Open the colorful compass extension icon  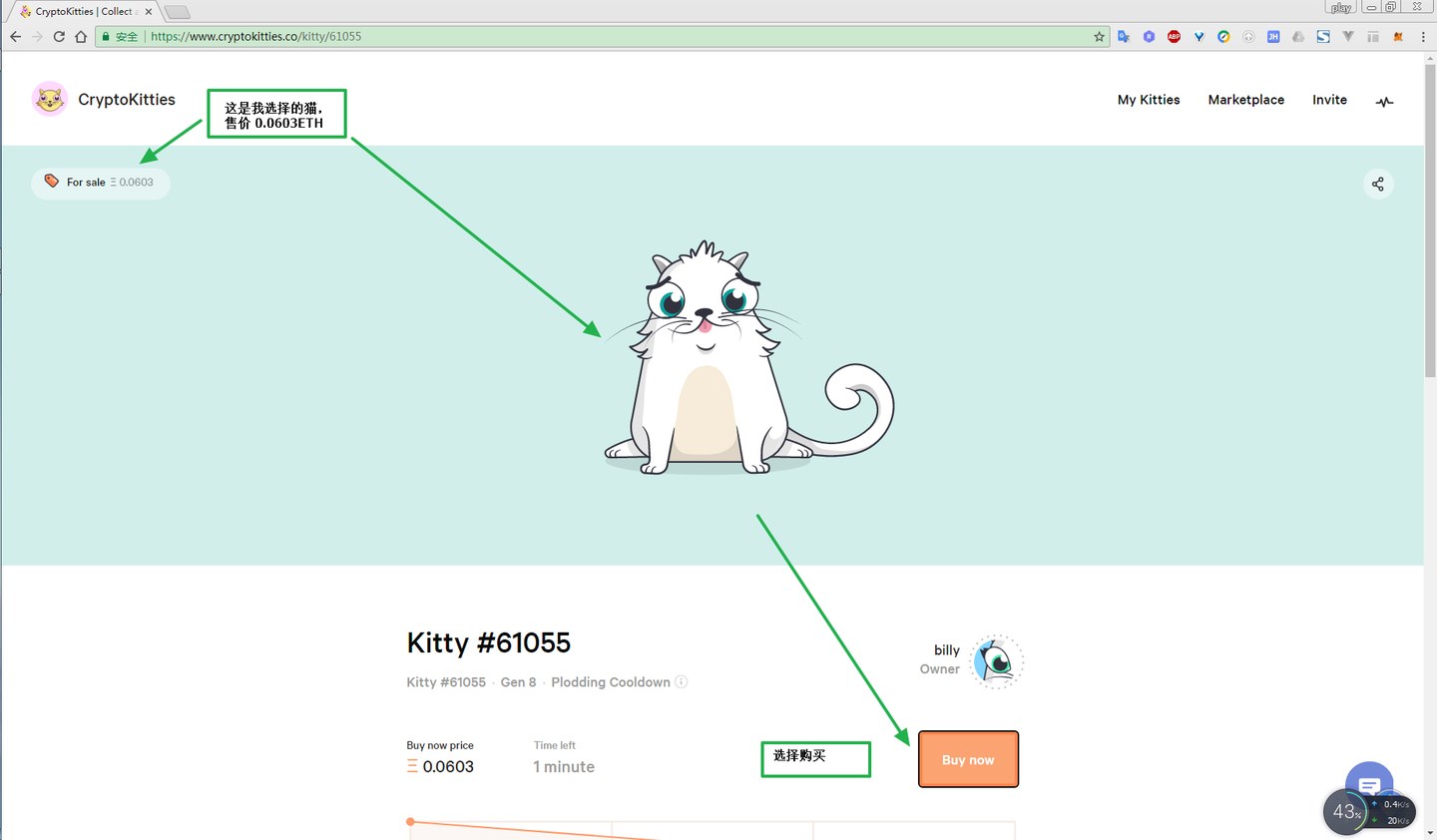point(1223,37)
